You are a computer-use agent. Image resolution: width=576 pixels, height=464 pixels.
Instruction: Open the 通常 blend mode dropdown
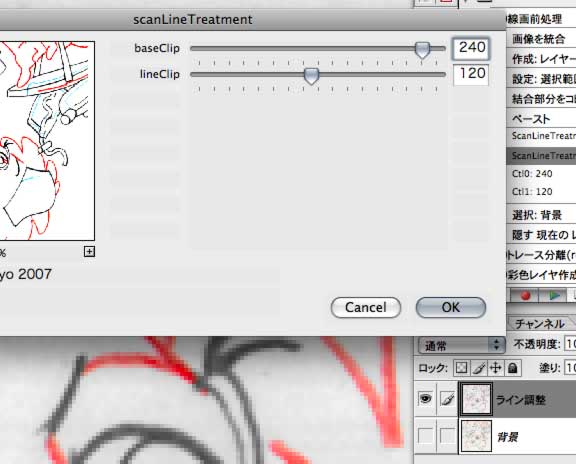point(461,345)
